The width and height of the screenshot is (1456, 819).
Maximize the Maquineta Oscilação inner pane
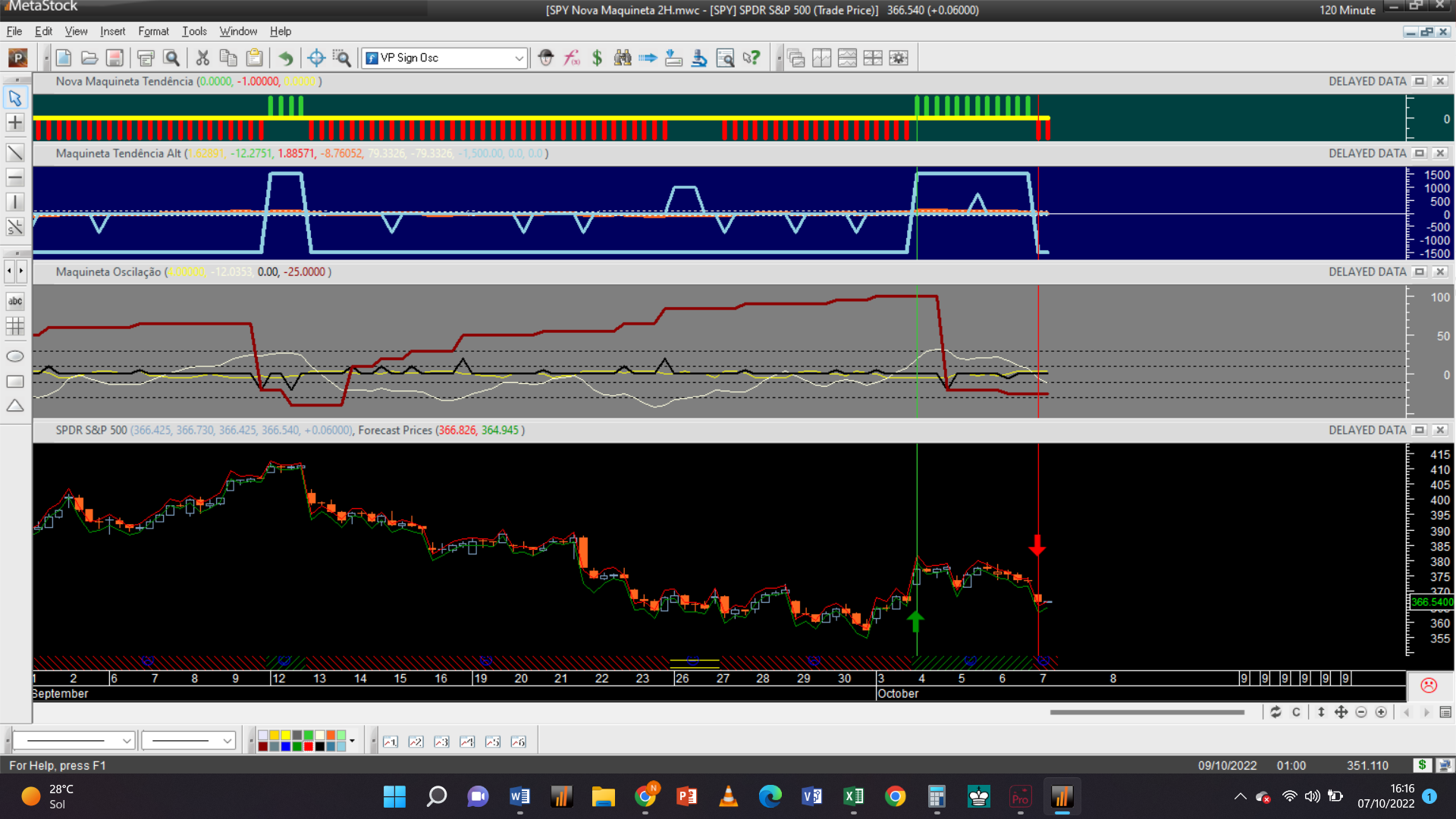click(1420, 271)
